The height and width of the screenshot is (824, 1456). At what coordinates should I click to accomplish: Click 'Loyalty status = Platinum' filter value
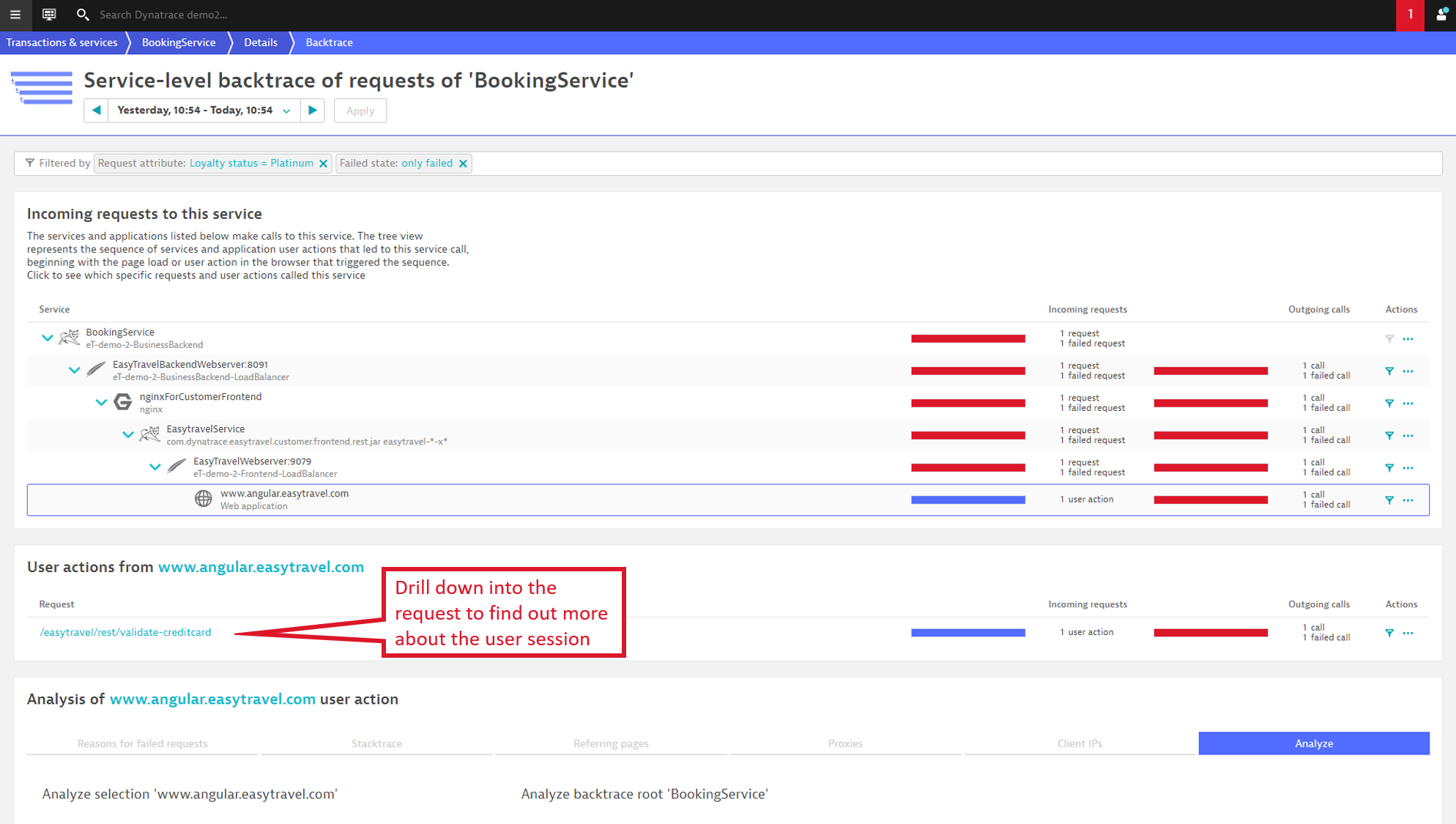pyautogui.click(x=251, y=163)
